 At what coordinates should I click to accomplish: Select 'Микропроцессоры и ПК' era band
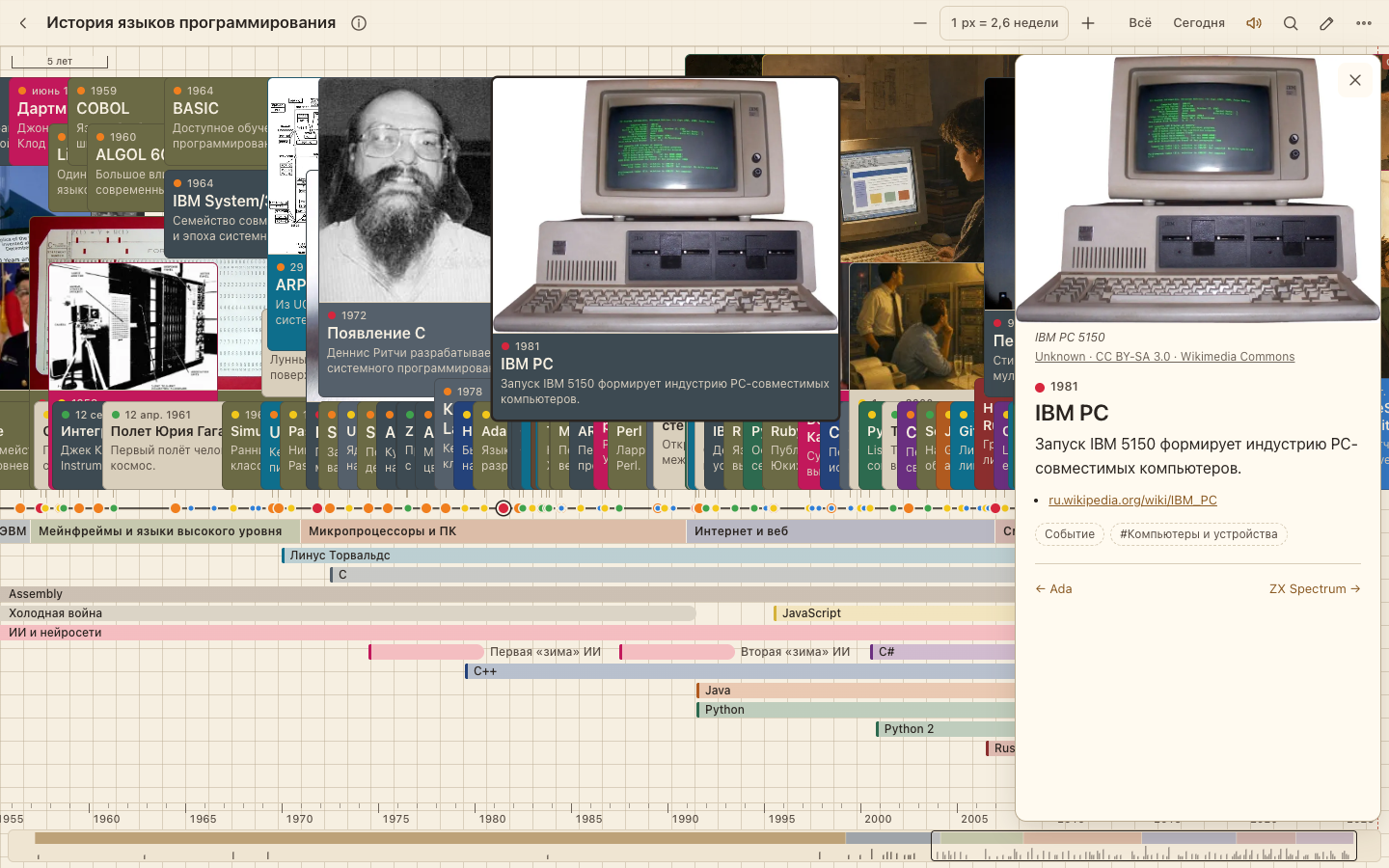tap(493, 531)
